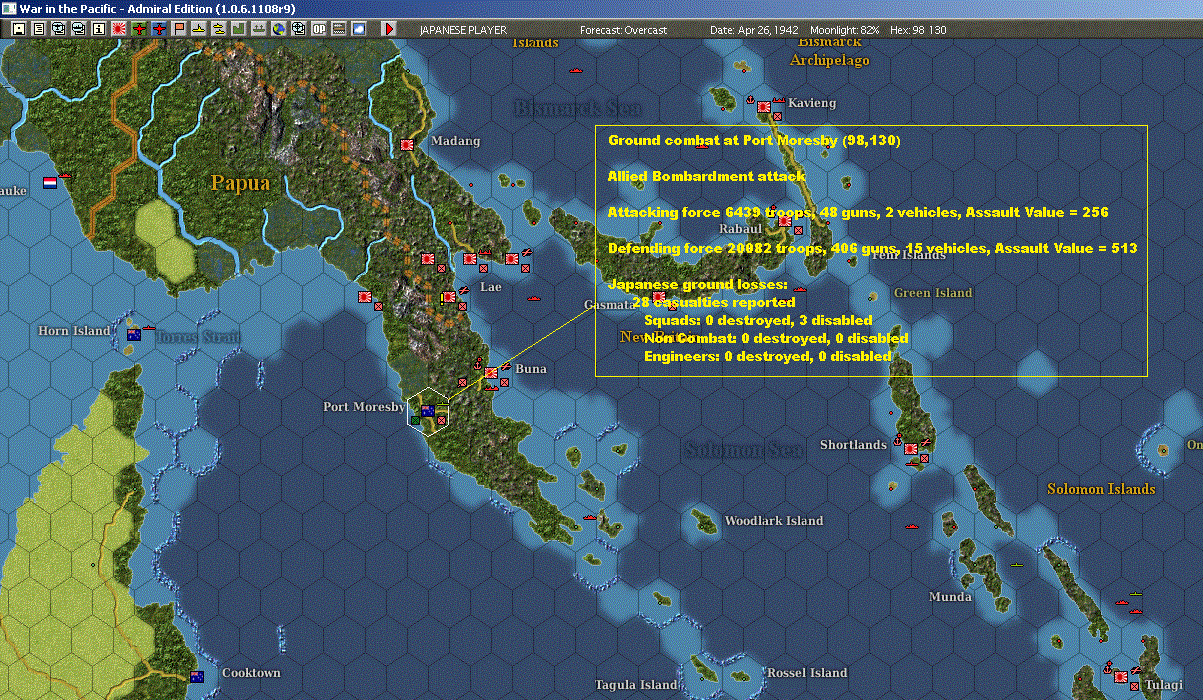The image size is (1203, 700).
Task: Click the OP toolbar button
Action: pos(319,29)
